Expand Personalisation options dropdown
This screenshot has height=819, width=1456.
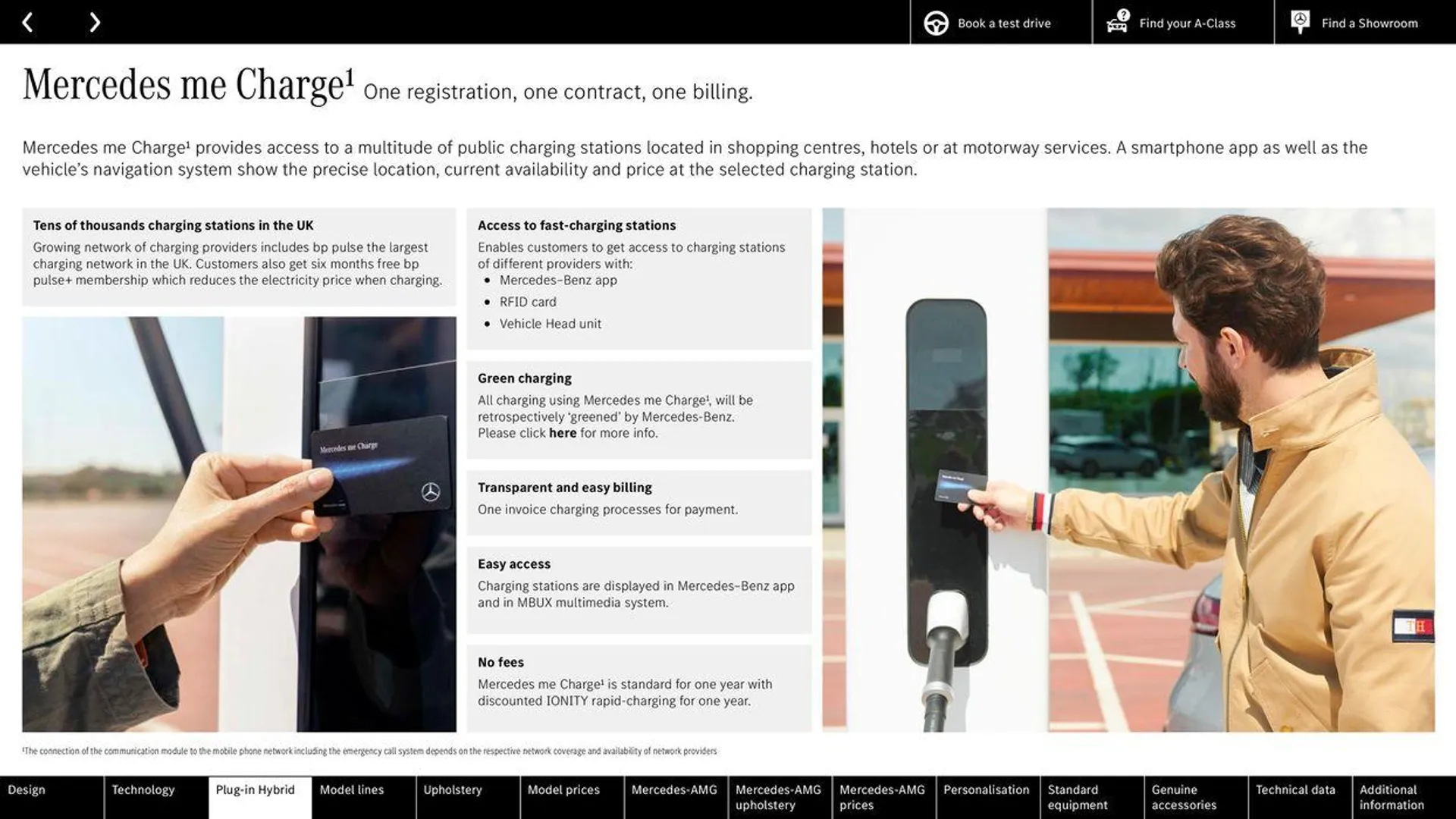click(x=986, y=796)
